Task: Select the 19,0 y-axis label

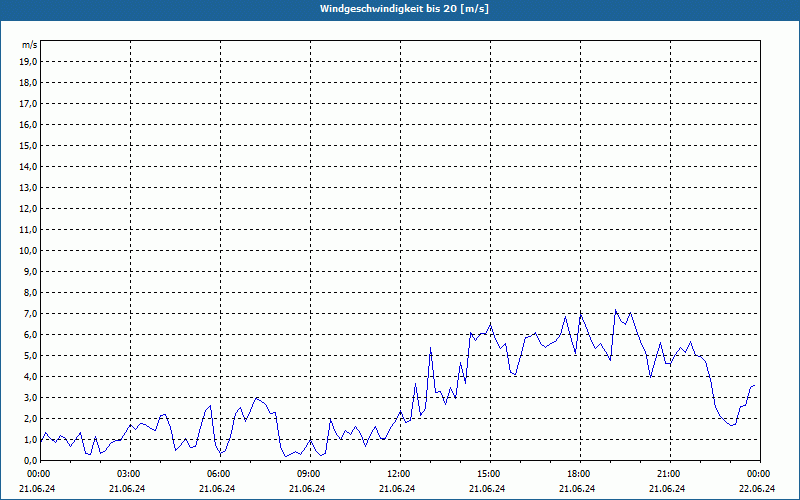Action: pyautogui.click(x=28, y=62)
